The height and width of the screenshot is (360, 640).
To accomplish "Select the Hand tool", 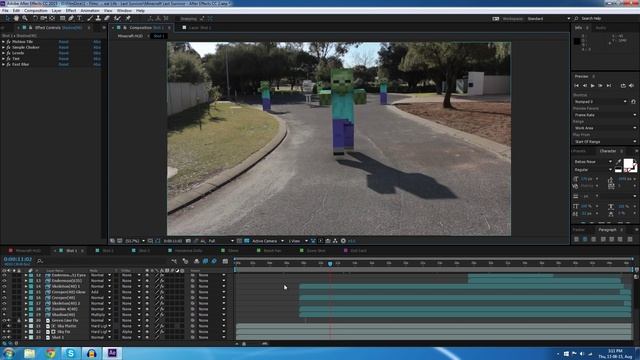I will (16, 18).
